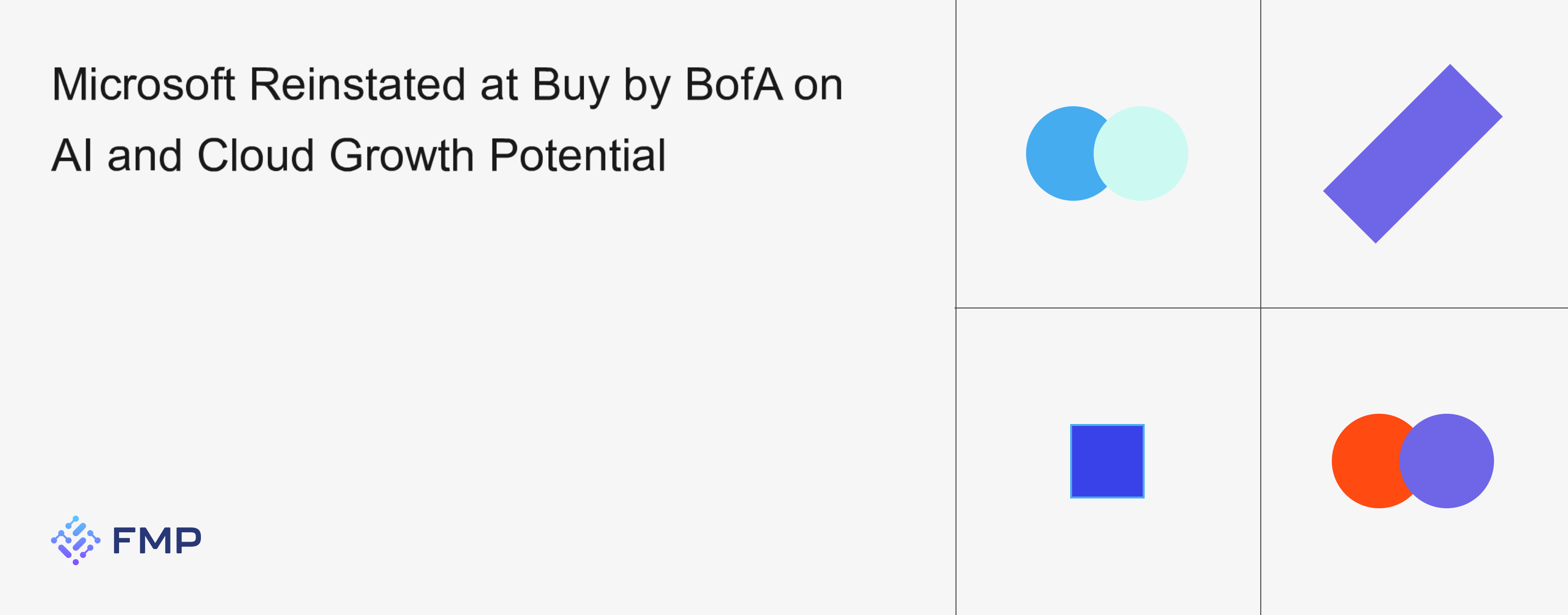Click the word "Growth" in the title

pos(402,156)
